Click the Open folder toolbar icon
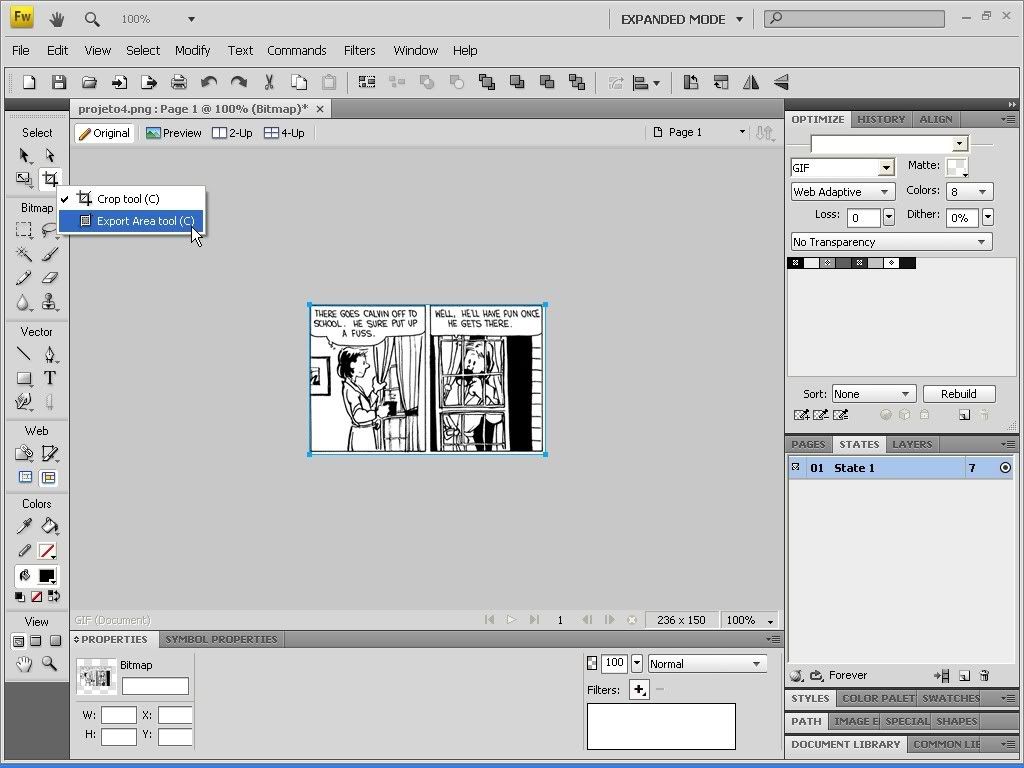 pos(89,82)
